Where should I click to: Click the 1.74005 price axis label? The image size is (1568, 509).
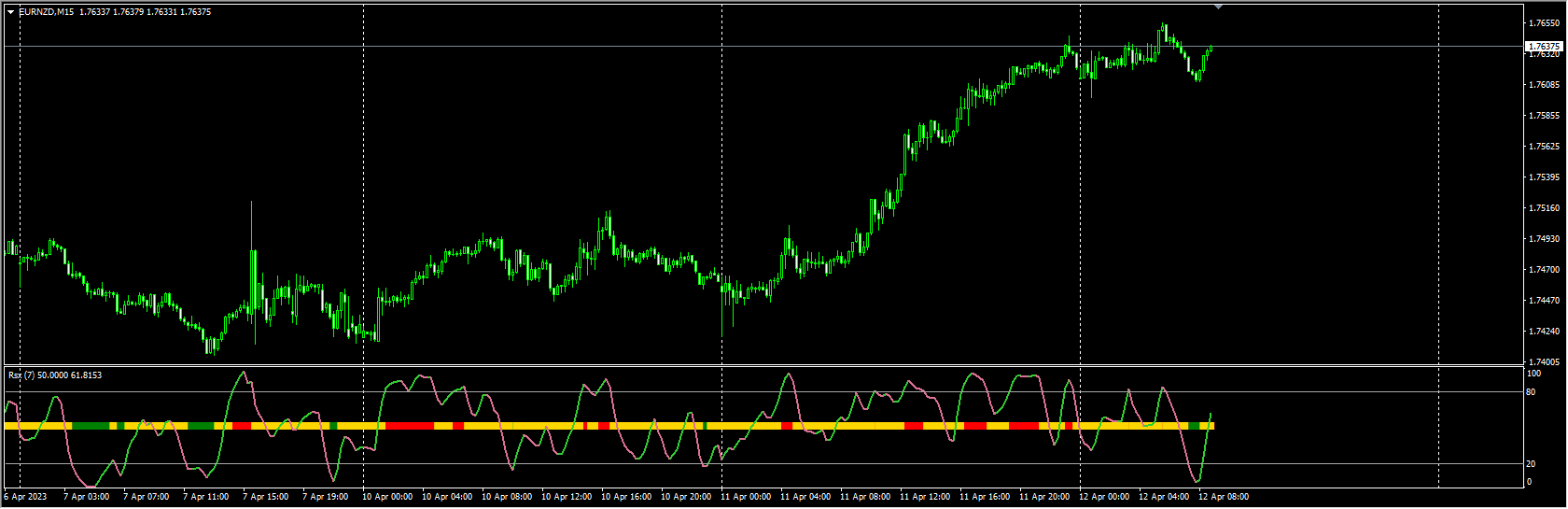pyautogui.click(x=1544, y=362)
